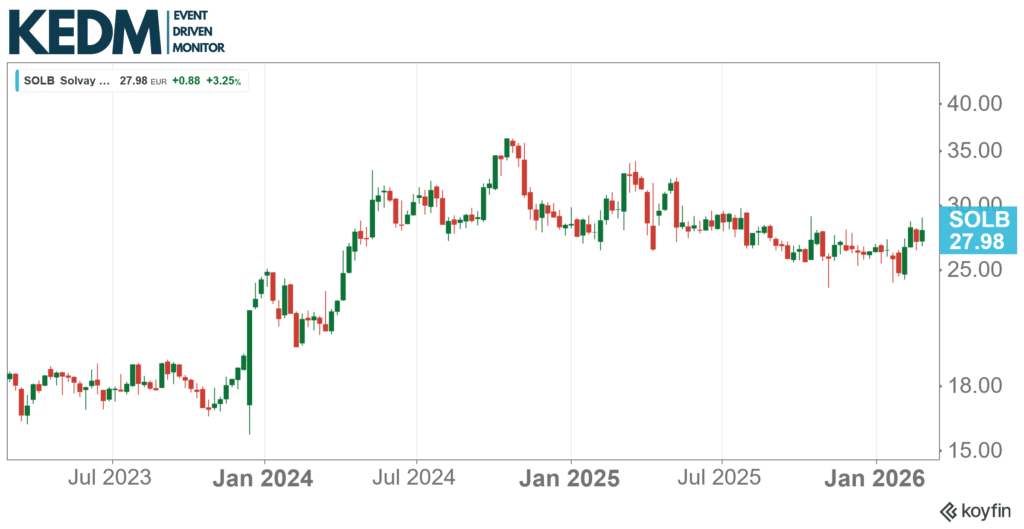Select the Jul 2024 time axis label
1024x529 pixels.
coord(419,478)
